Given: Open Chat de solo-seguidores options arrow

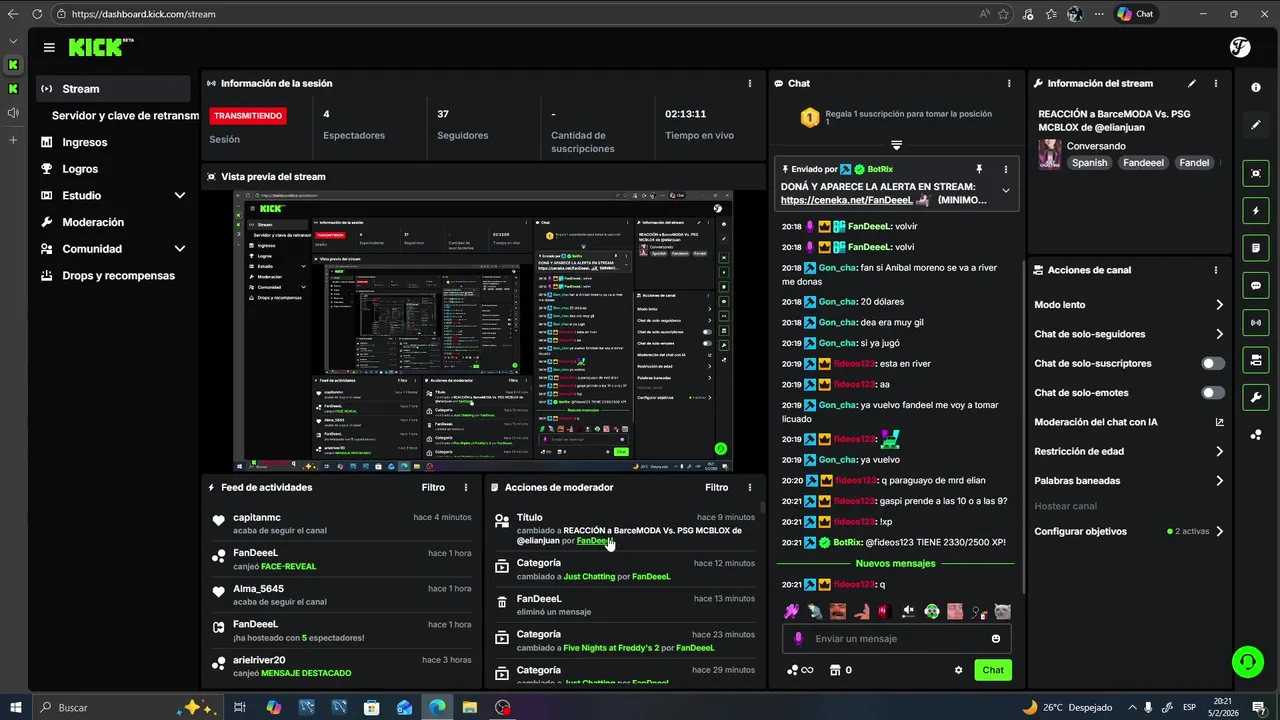Looking at the screenshot, I should click(1219, 334).
